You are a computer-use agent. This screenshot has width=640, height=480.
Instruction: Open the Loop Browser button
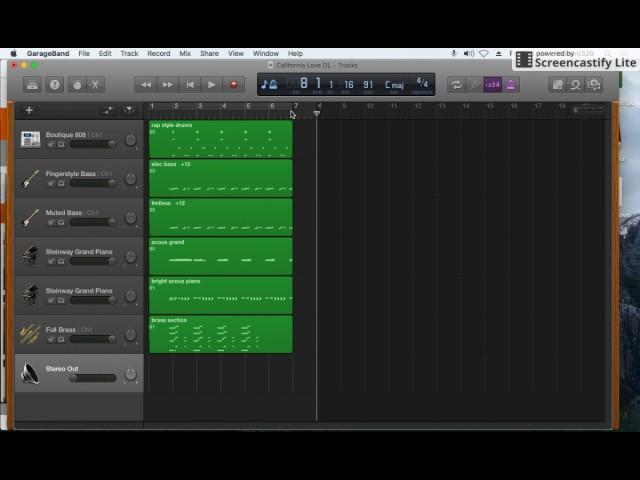coord(576,85)
